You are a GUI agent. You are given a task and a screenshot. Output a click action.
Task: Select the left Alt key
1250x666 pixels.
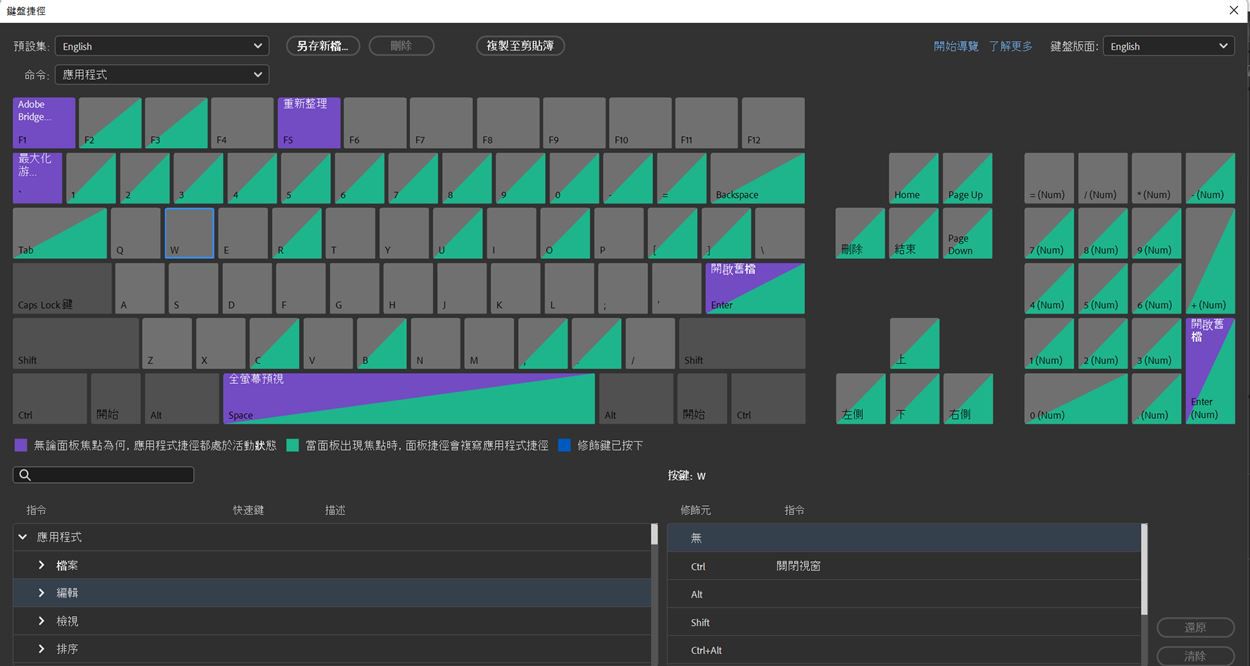182,398
